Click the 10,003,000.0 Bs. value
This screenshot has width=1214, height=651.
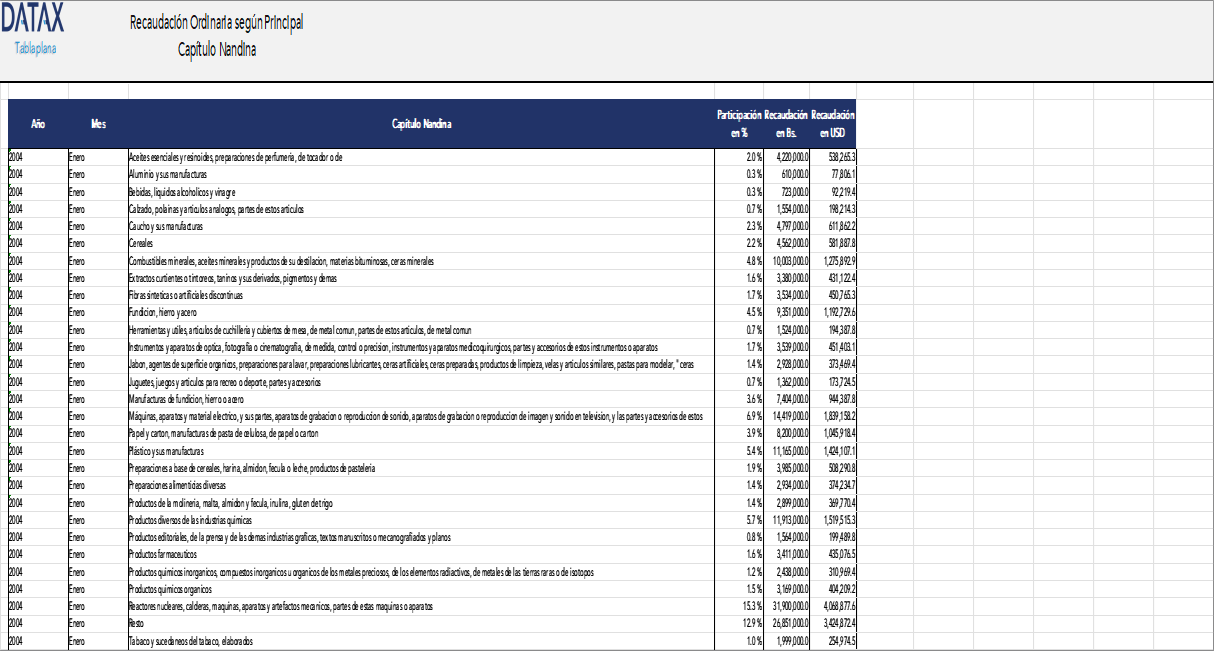(x=789, y=261)
